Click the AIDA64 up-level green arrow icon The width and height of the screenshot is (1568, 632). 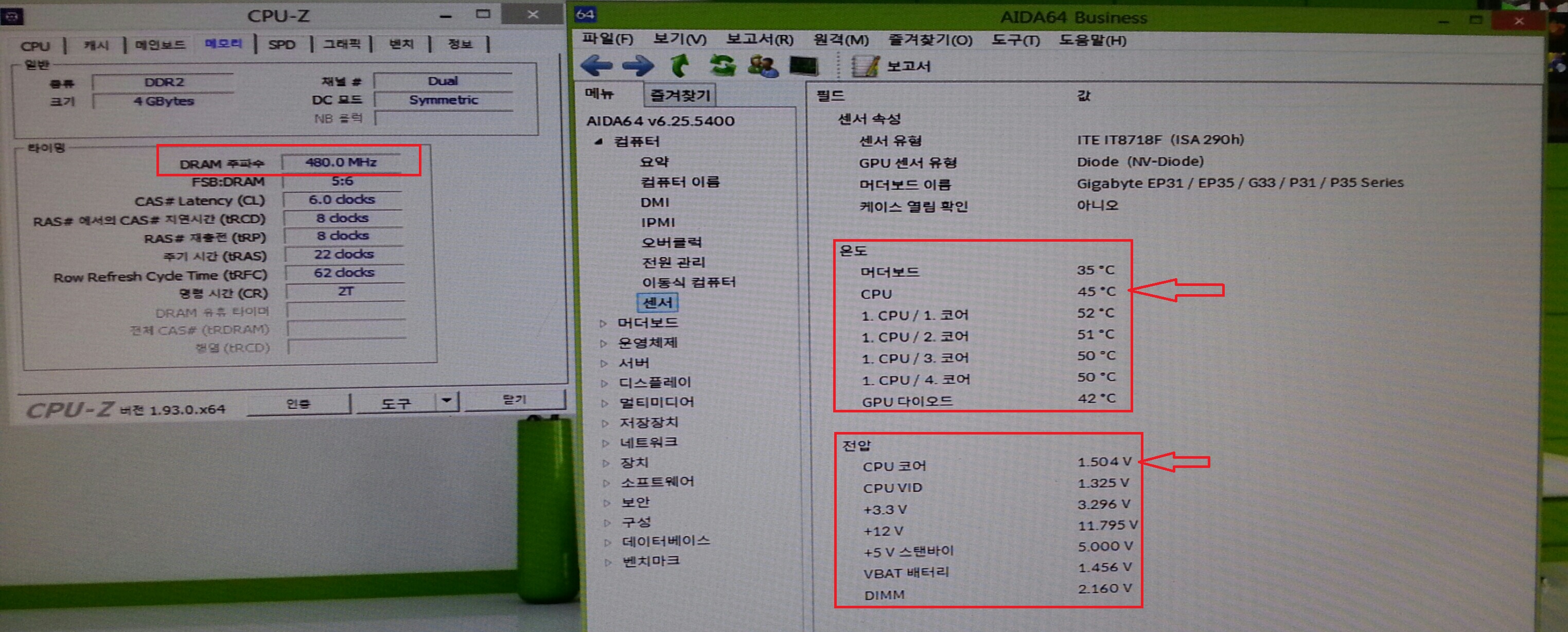pos(680,65)
